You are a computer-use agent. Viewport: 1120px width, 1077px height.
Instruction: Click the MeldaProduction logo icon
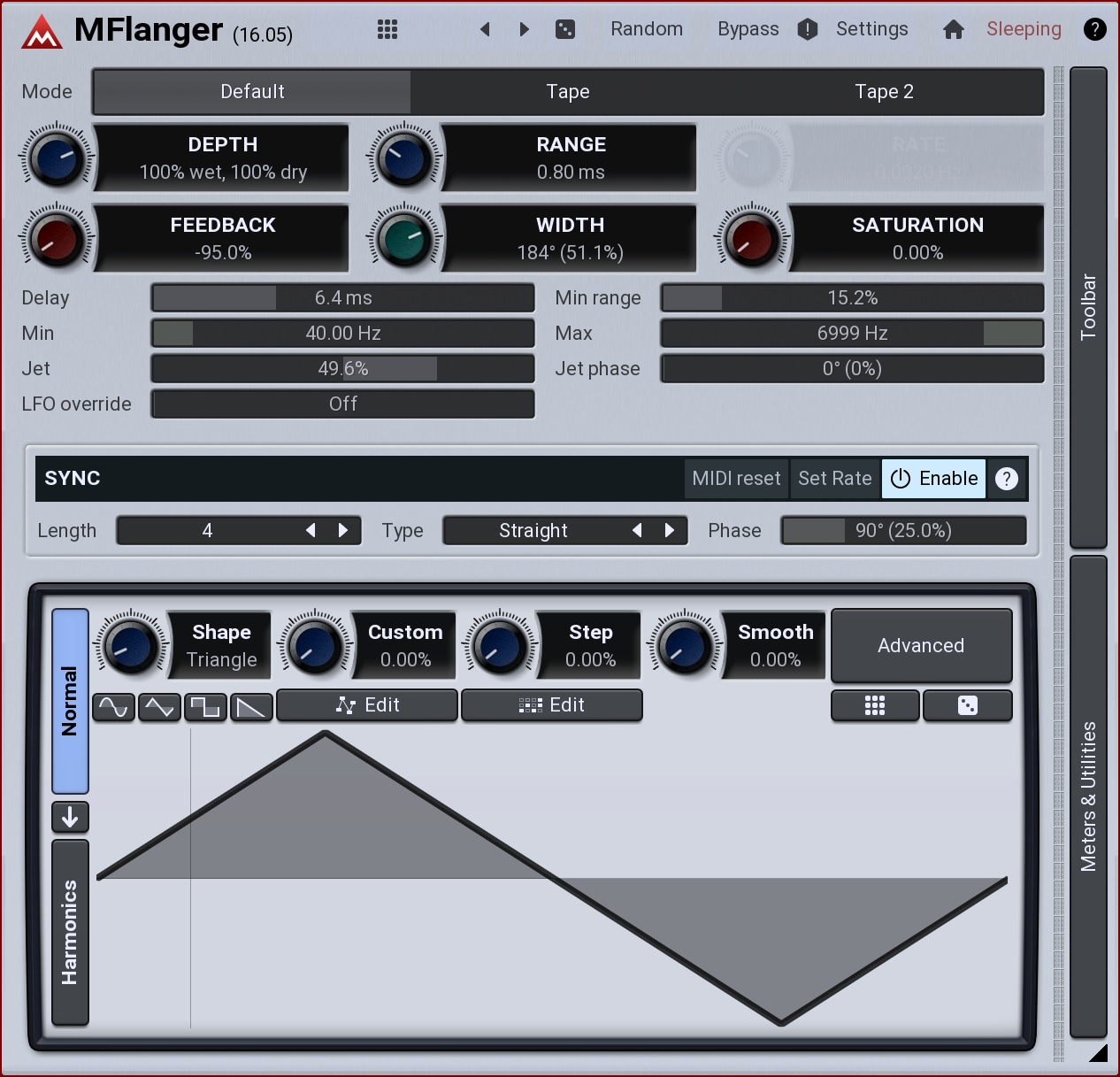[42, 32]
